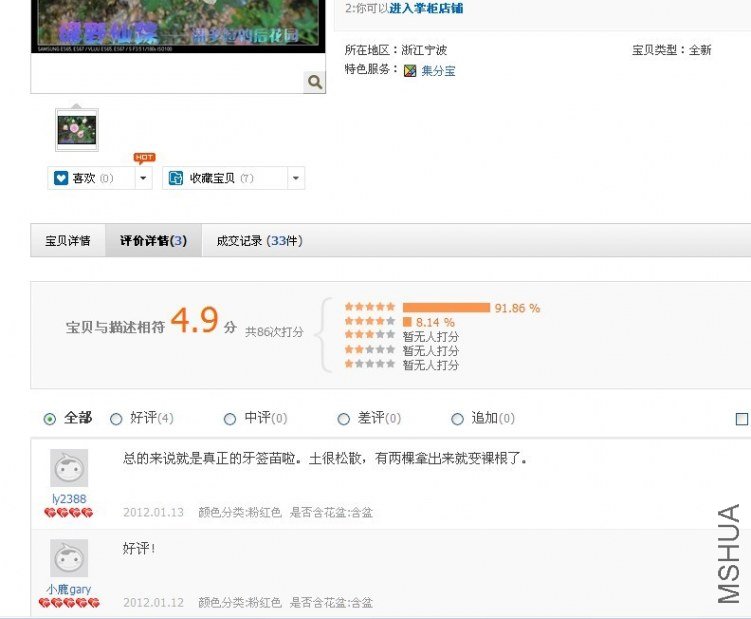Click the 收藏宝贝 folder icon
Screen dimensions: 751x619
point(176,178)
